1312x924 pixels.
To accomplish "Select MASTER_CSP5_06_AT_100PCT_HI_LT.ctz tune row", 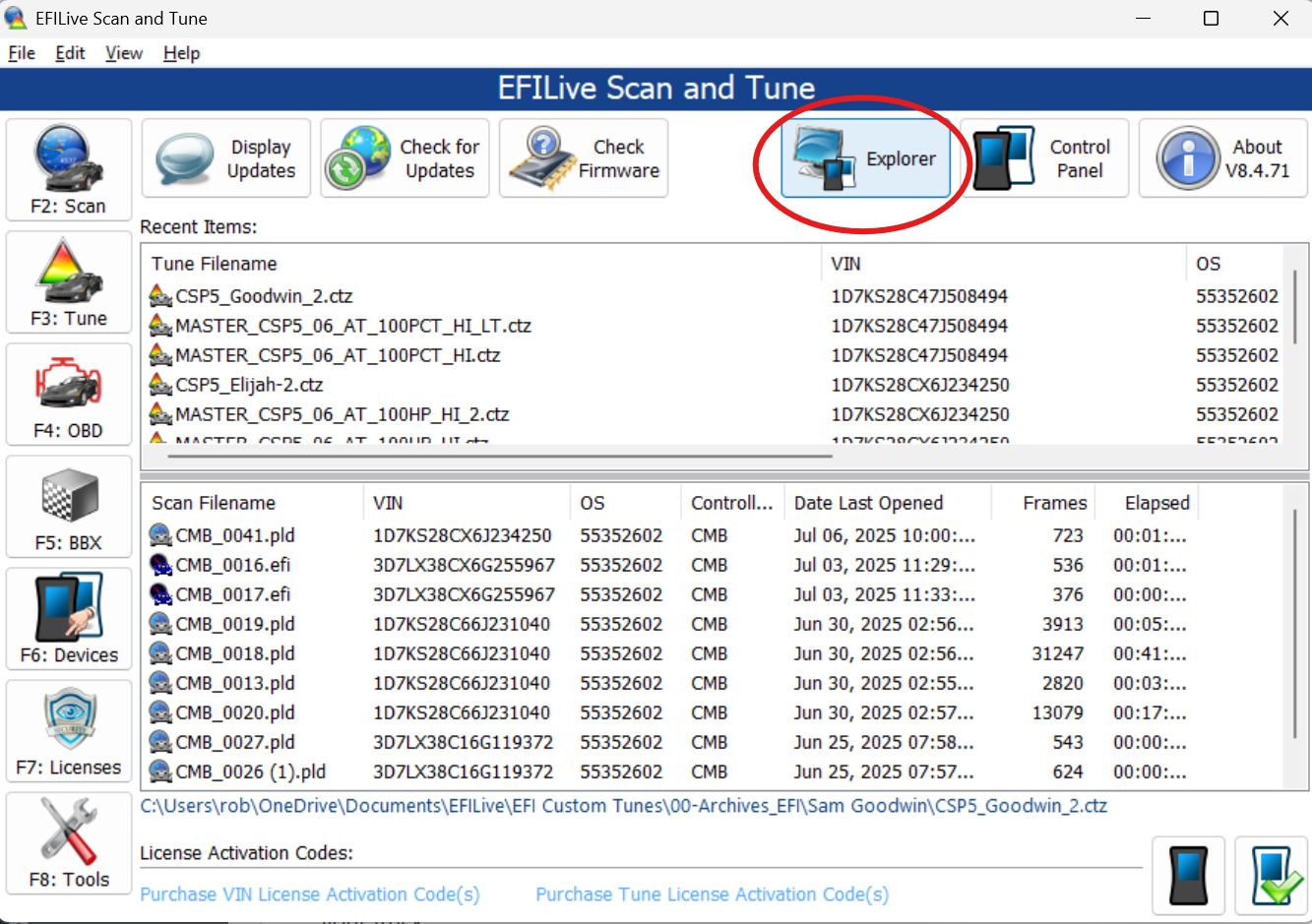I will click(x=714, y=326).
